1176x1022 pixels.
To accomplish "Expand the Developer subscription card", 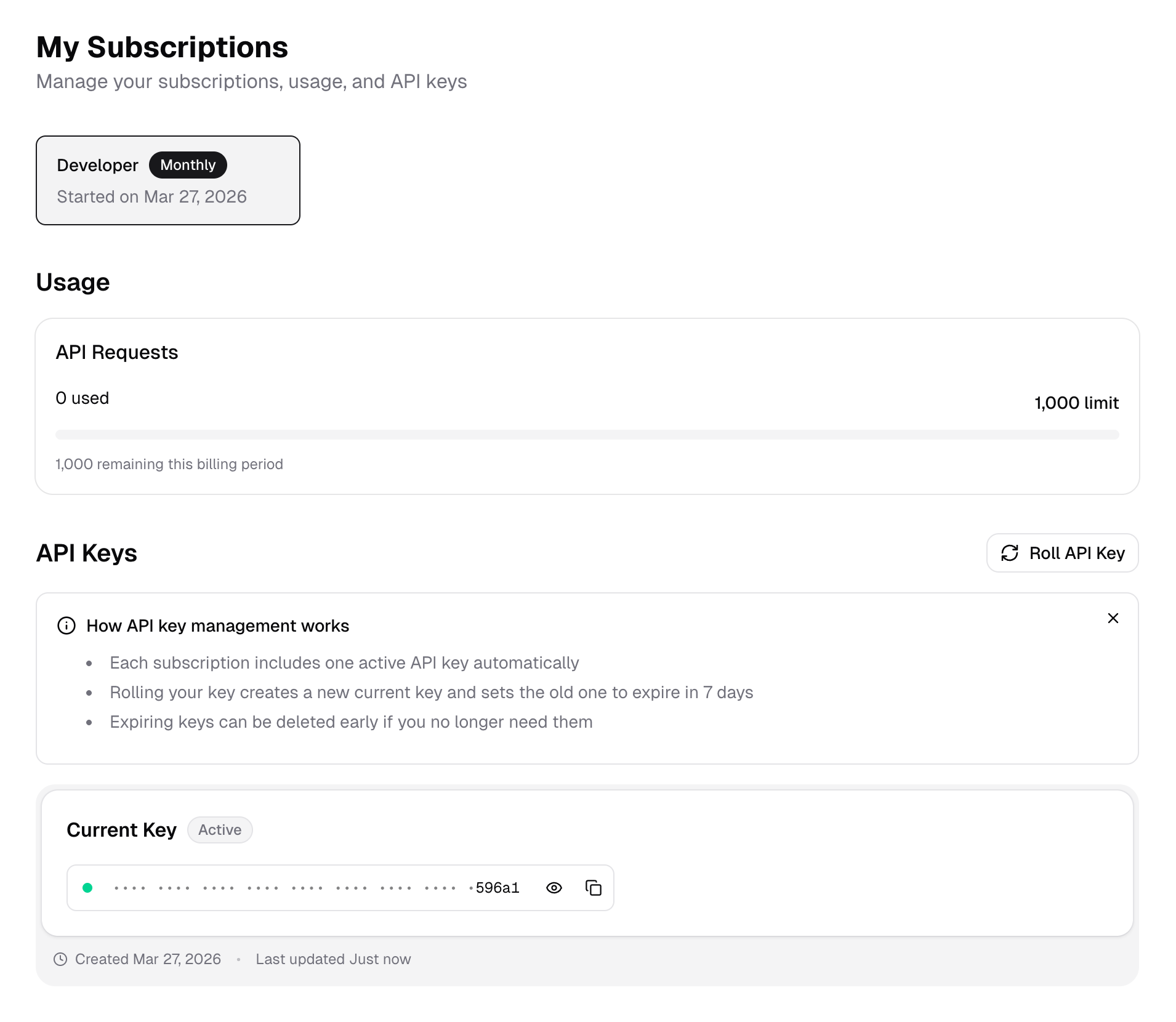I will tap(167, 180).
